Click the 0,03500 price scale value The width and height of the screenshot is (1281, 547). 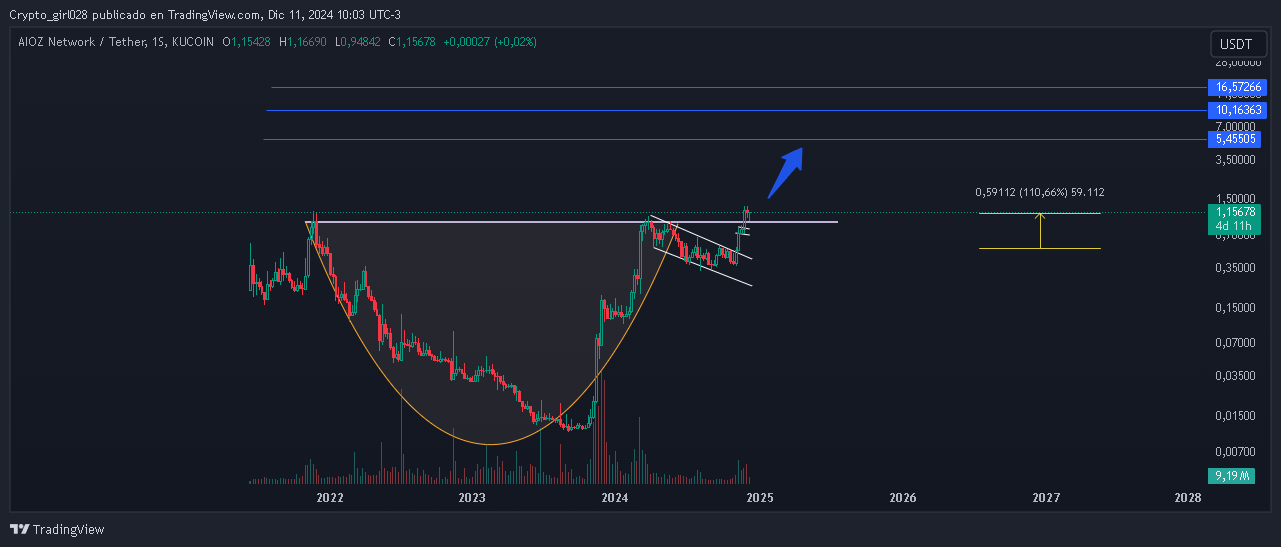(1235, 376)
